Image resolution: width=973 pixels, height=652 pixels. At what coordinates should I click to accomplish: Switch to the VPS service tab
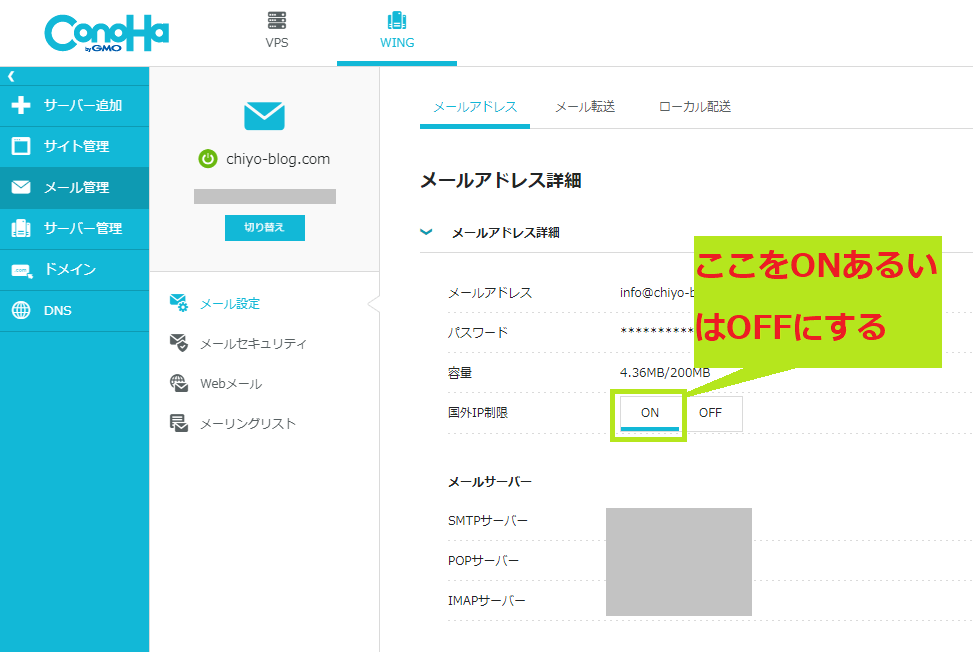point(276,28)
